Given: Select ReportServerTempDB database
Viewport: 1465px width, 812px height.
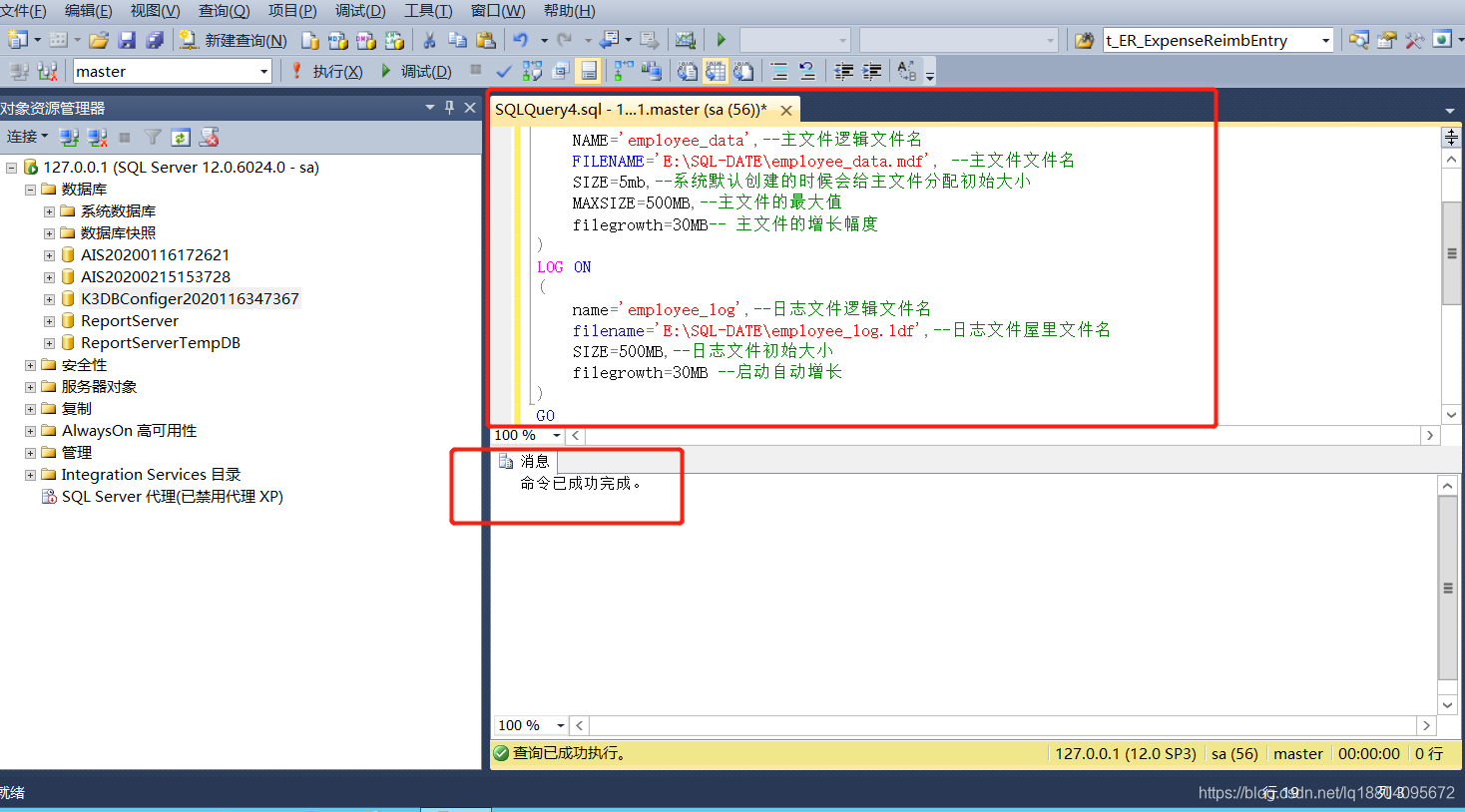Looking at the screenshot, I should click(x=161, y=342).
